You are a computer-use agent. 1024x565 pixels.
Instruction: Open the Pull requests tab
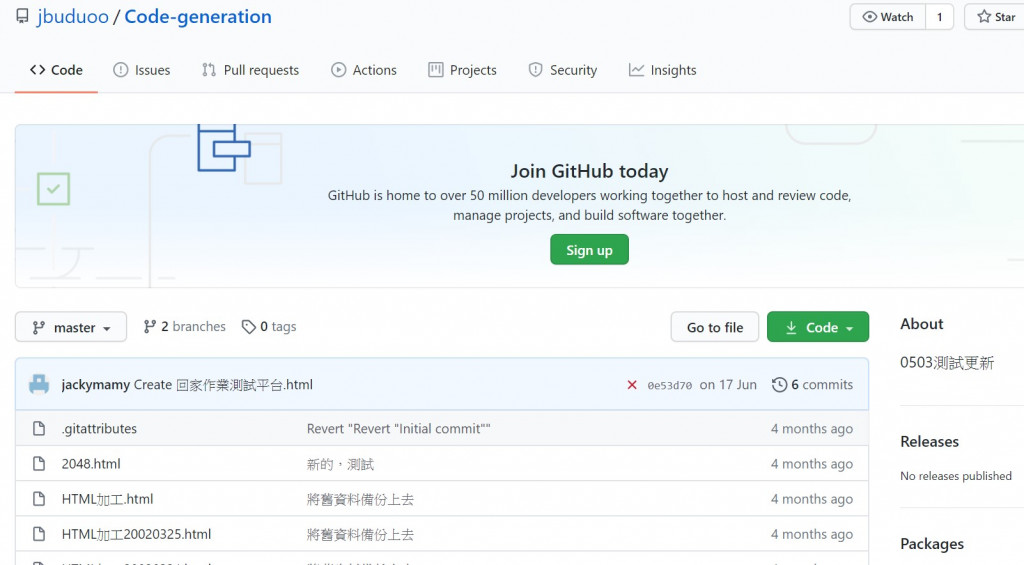pos(251,70)
